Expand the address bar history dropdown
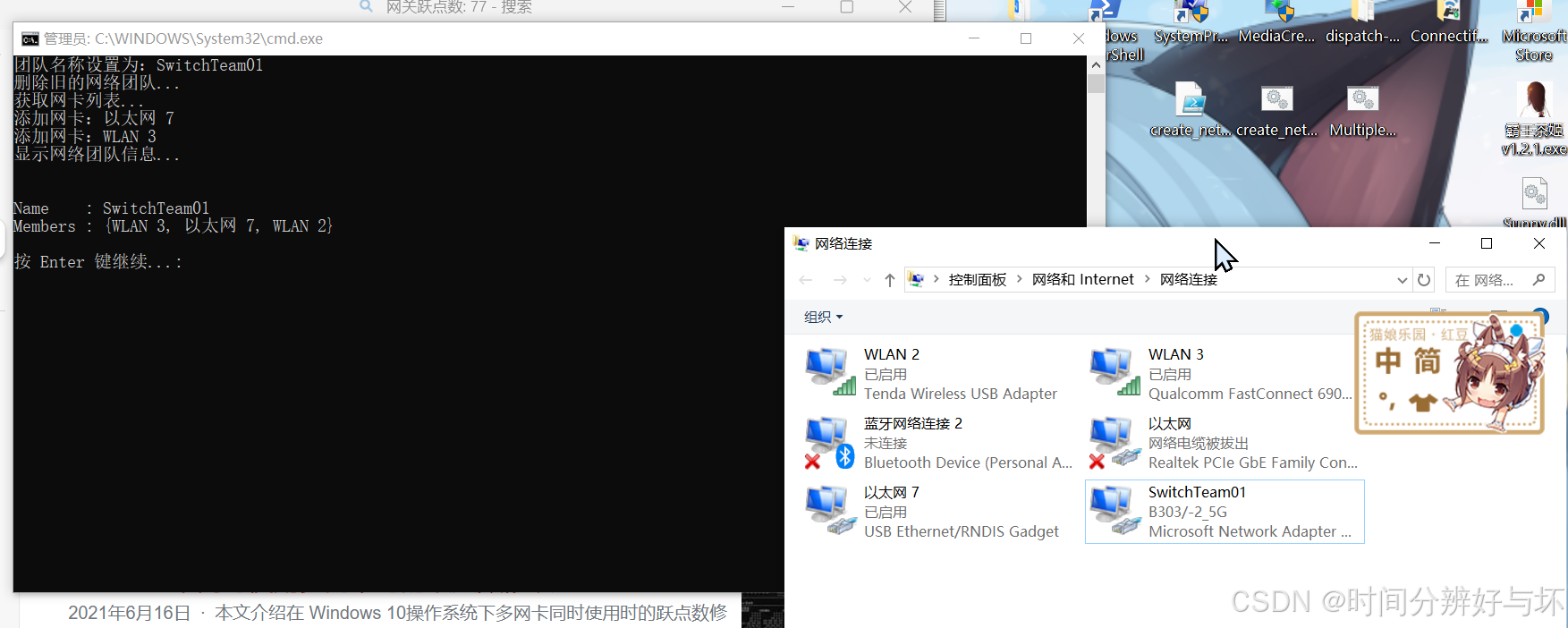The height and width of the screenshot is (628, 1568). [x=1402, y=280]
